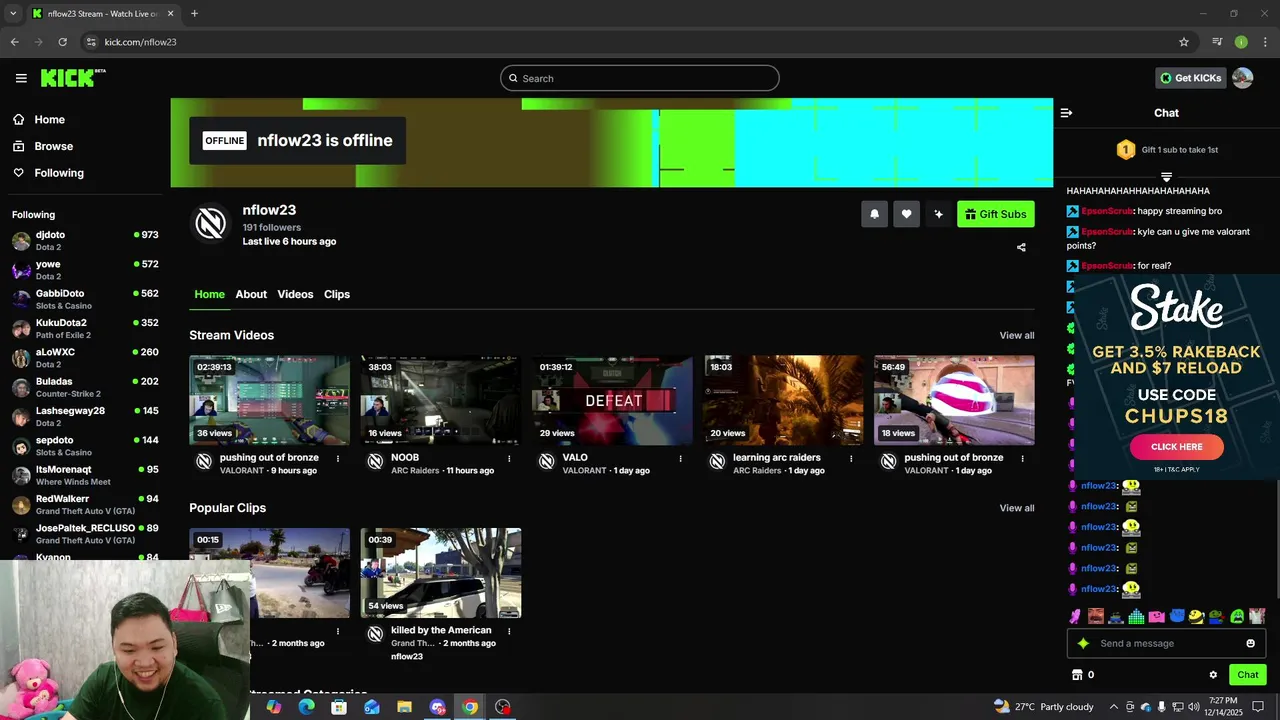
Task: Click the green sparkle icon in message box
Action: (x=1083, y=643)
